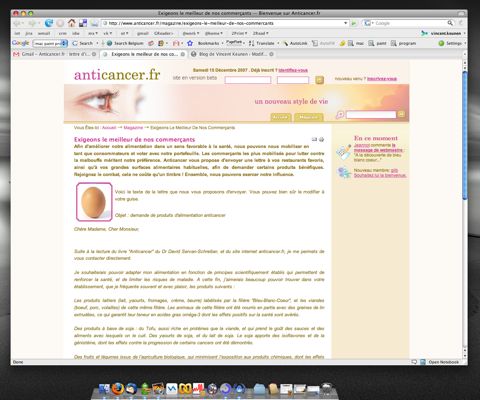The image size is (480, 400).
Task: Click the vertical scrollbar thumb
Action: click(x=465, y=135)
